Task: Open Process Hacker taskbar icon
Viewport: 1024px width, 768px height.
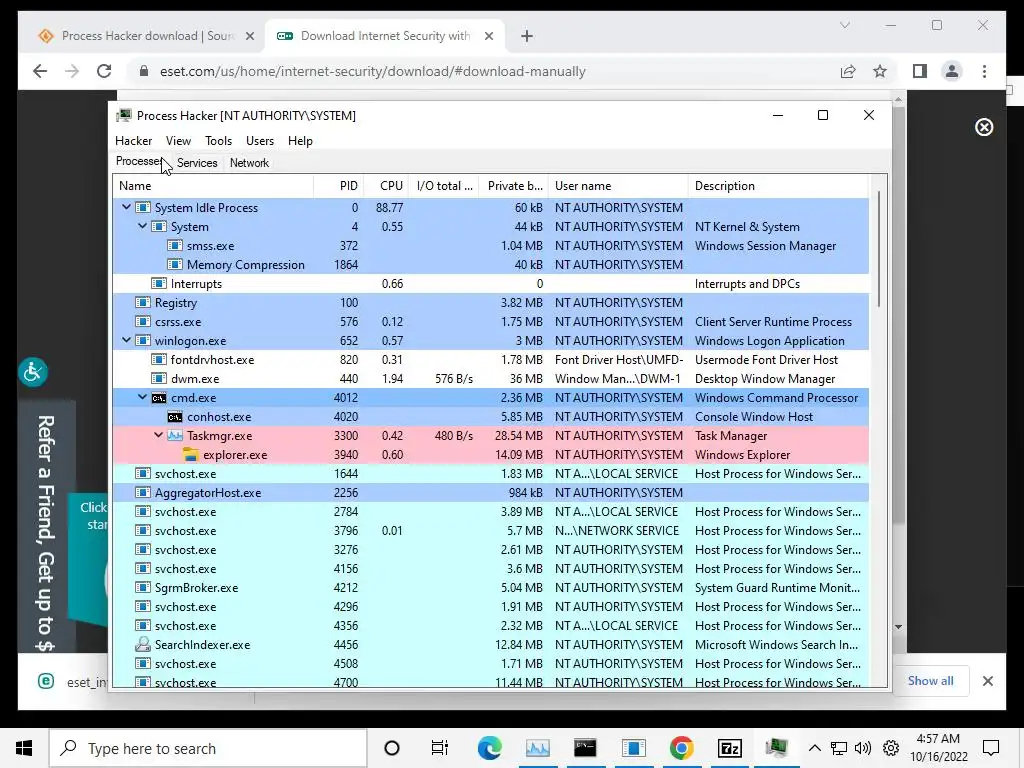Action: pyautogui.click(x=776, y=748)
